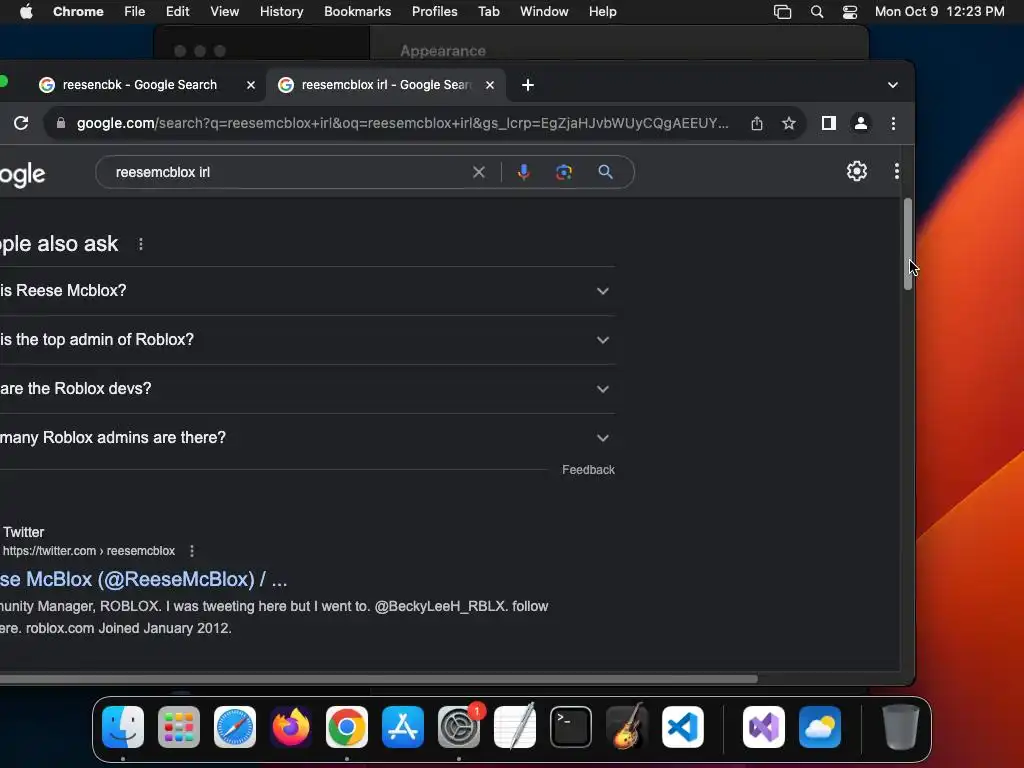Open GarageBand from the Dock
The height and width of the screenshot is (768, 1024).
coord(627,727)
